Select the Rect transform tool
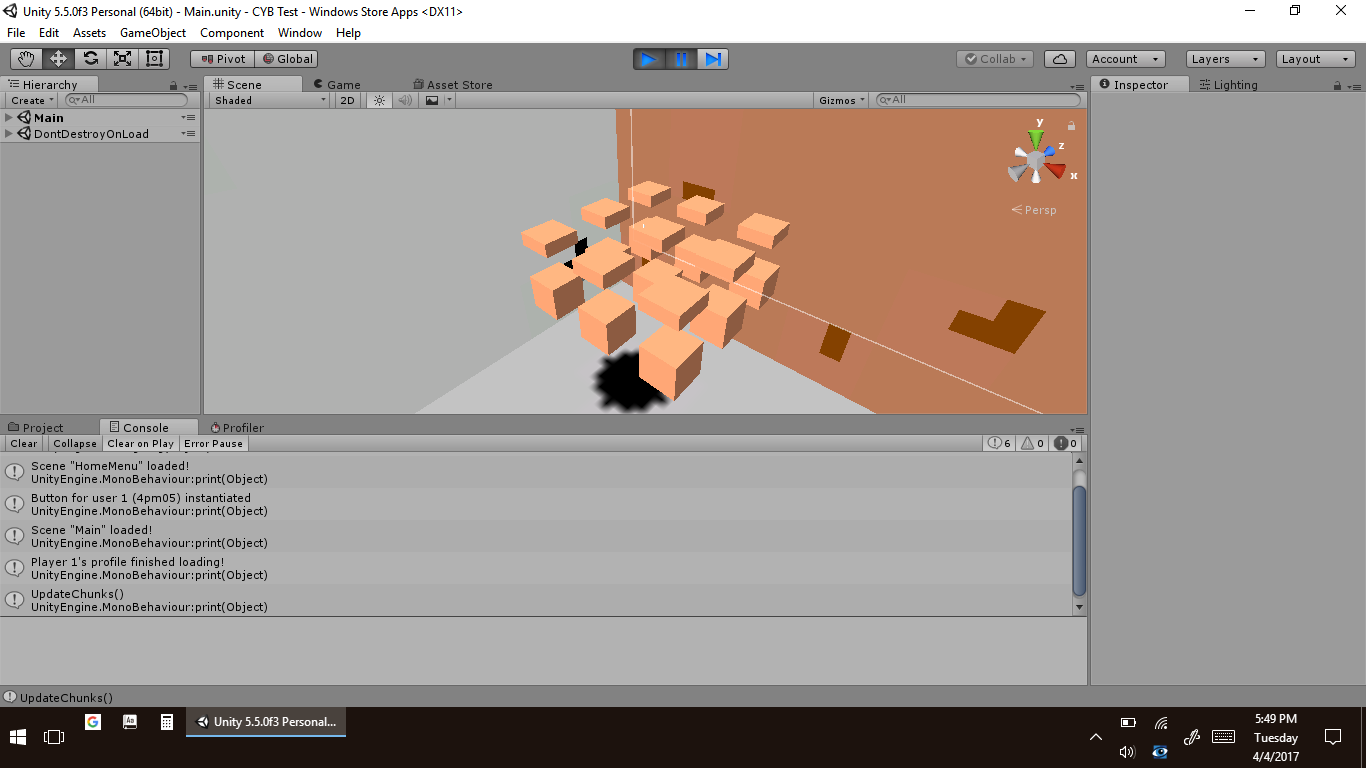The height and width of the screenshot is (768, 1366). pyautogui.click(x=154, y=59)
